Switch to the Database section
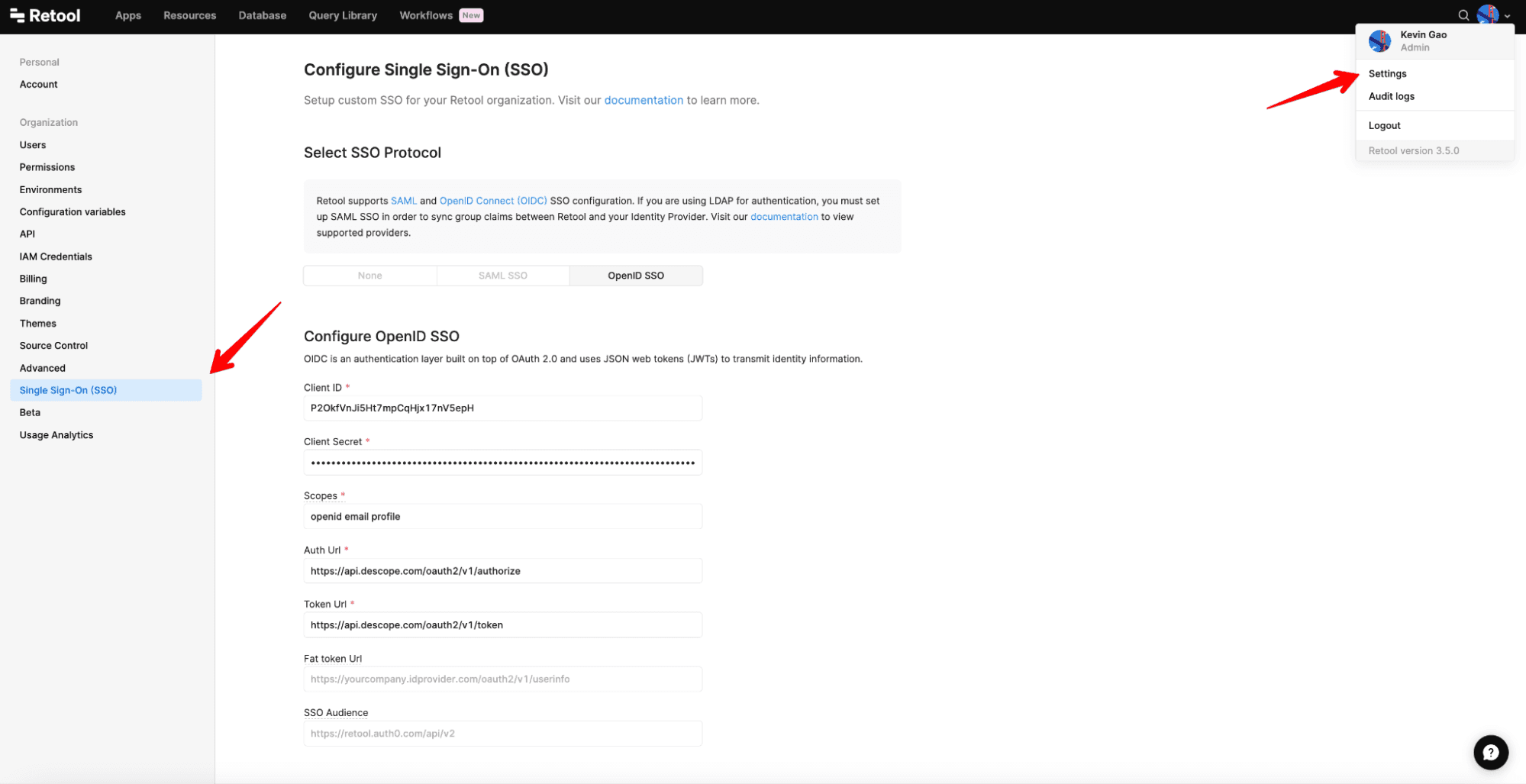This screenshot has width=1526, height=784. click(x=262, y=15)
